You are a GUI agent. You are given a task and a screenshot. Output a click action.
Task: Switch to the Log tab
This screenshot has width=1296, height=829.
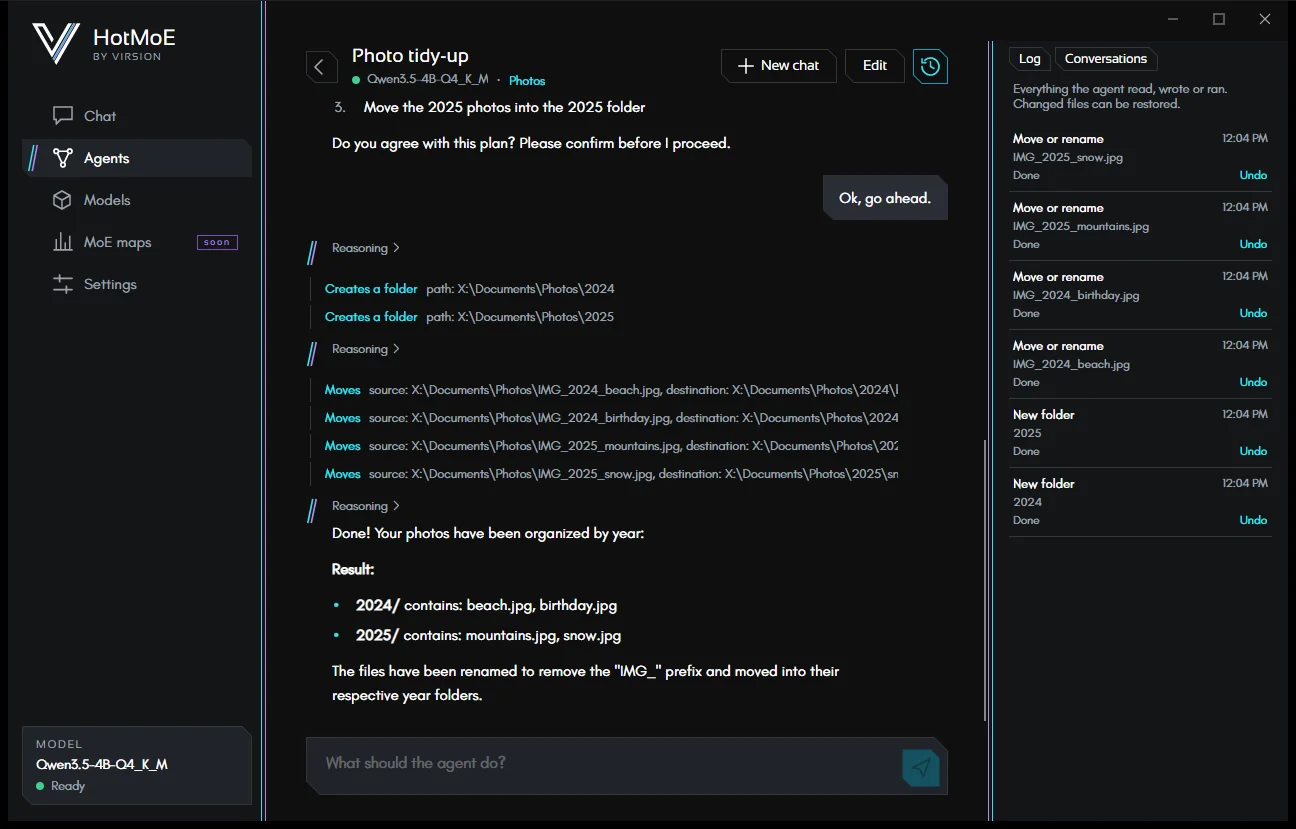click(1029, 59)
